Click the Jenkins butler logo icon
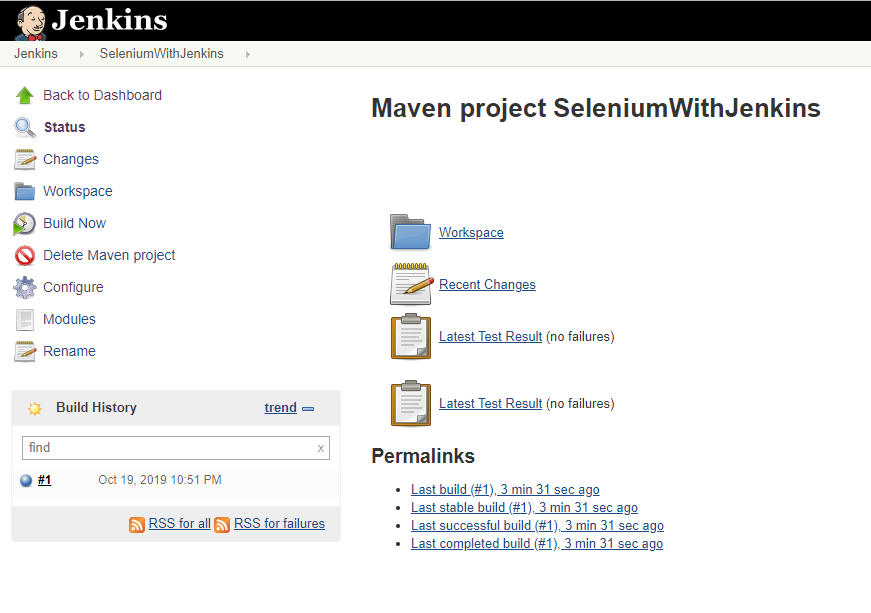871x613 pixels. pyautogui.click(x=31, y=22)
